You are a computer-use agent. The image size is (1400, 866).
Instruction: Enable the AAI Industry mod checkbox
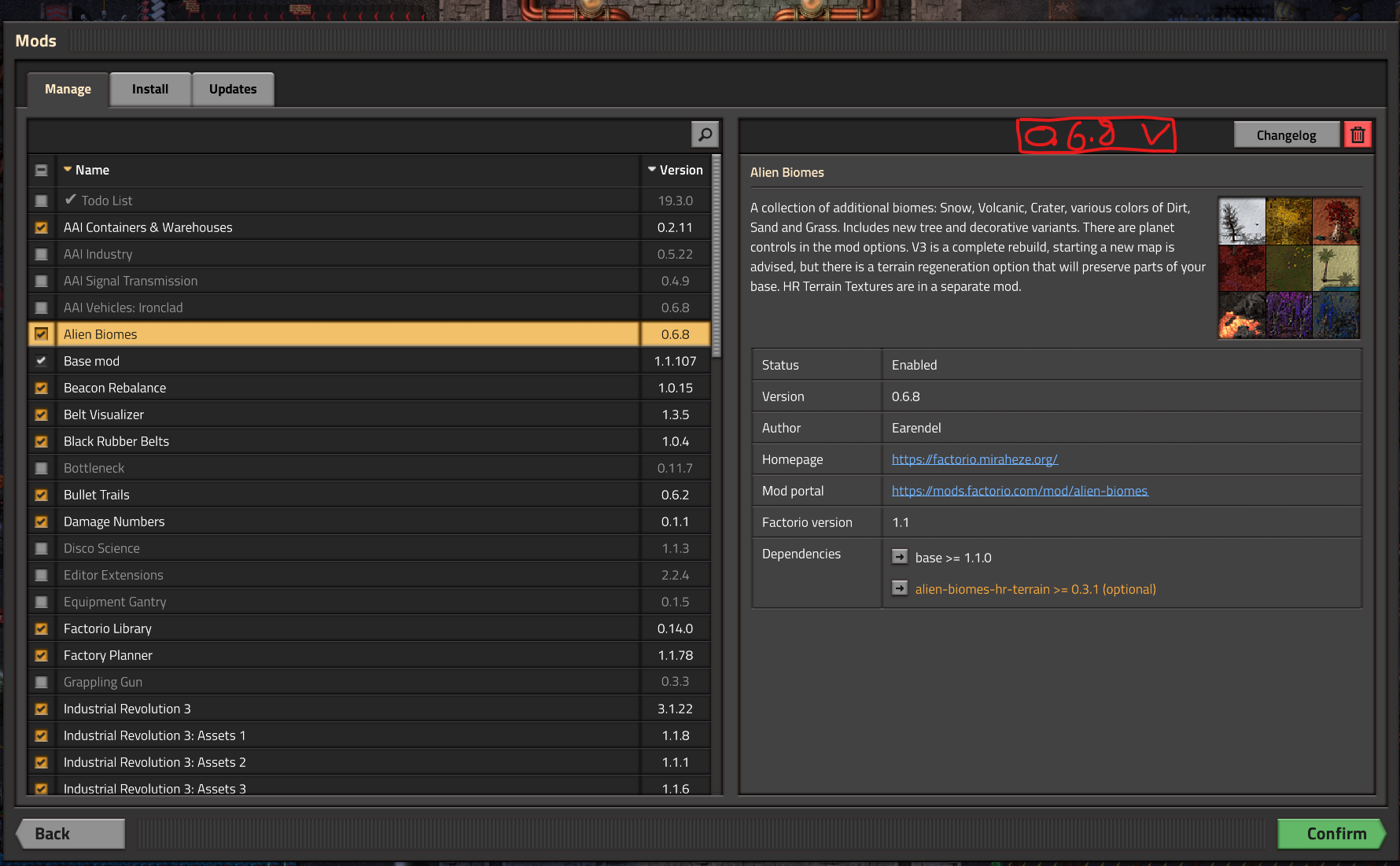coord(42,254)
